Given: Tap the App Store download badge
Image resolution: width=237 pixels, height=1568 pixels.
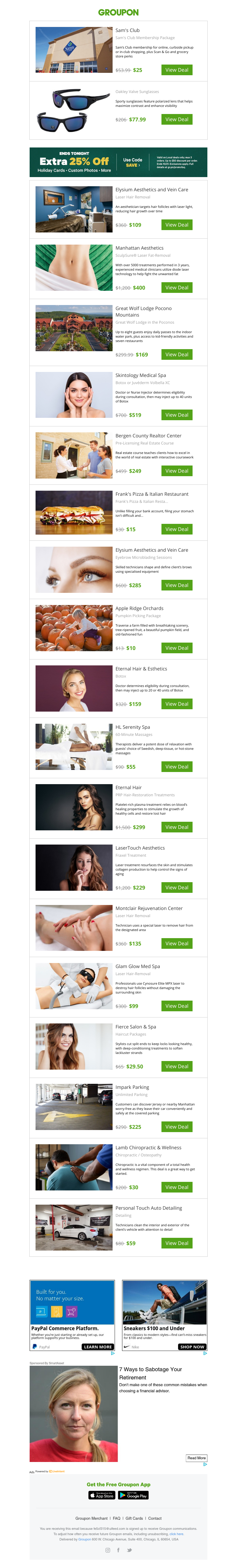Looking at the screenshot, I should (102, 1495).
